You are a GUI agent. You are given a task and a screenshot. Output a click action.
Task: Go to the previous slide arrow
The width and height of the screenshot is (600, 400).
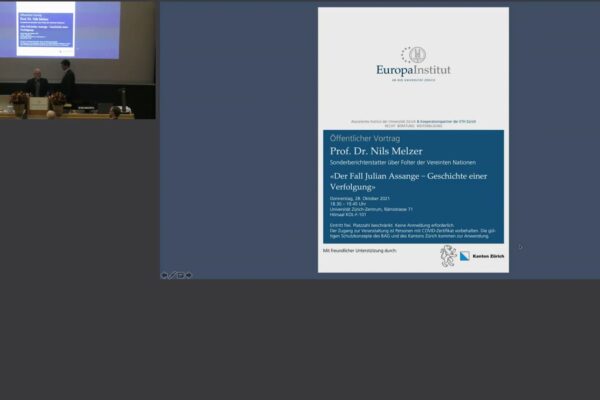coord(164,275)
